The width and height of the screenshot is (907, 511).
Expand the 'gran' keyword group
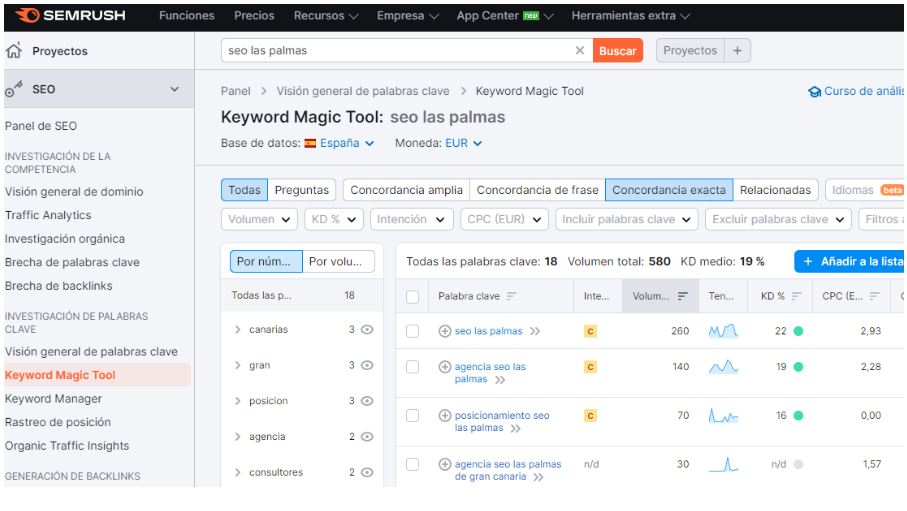tap(237, 365)
